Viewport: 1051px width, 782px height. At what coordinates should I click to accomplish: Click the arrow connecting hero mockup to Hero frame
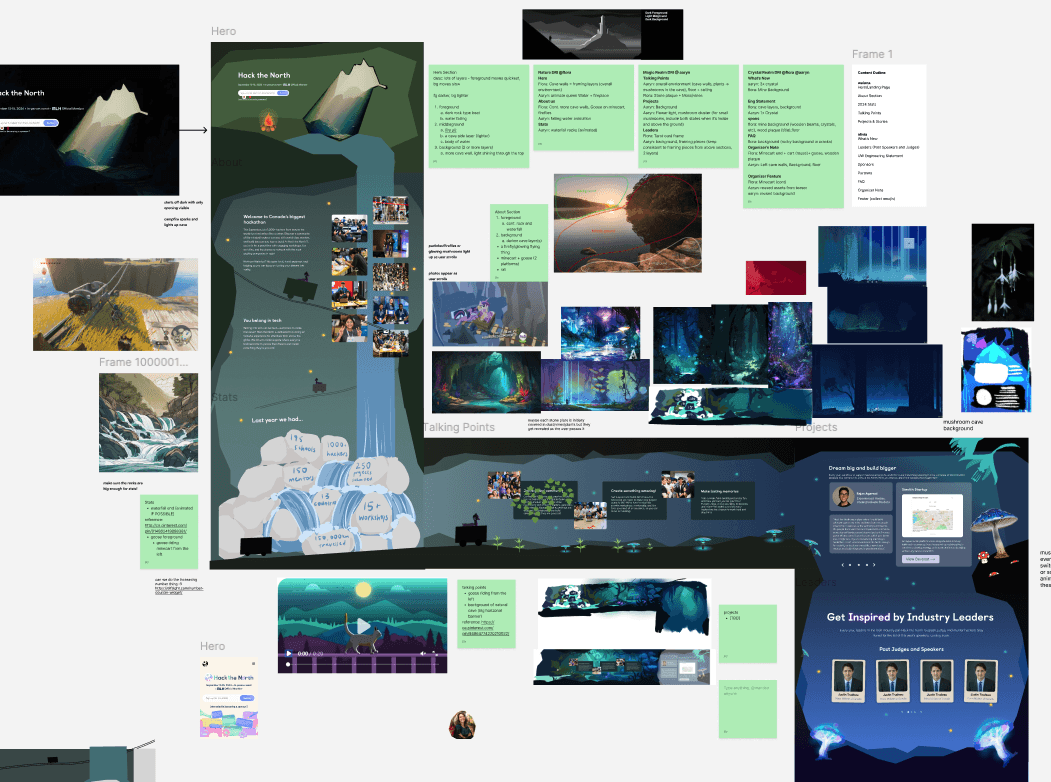tap(194, 130)
